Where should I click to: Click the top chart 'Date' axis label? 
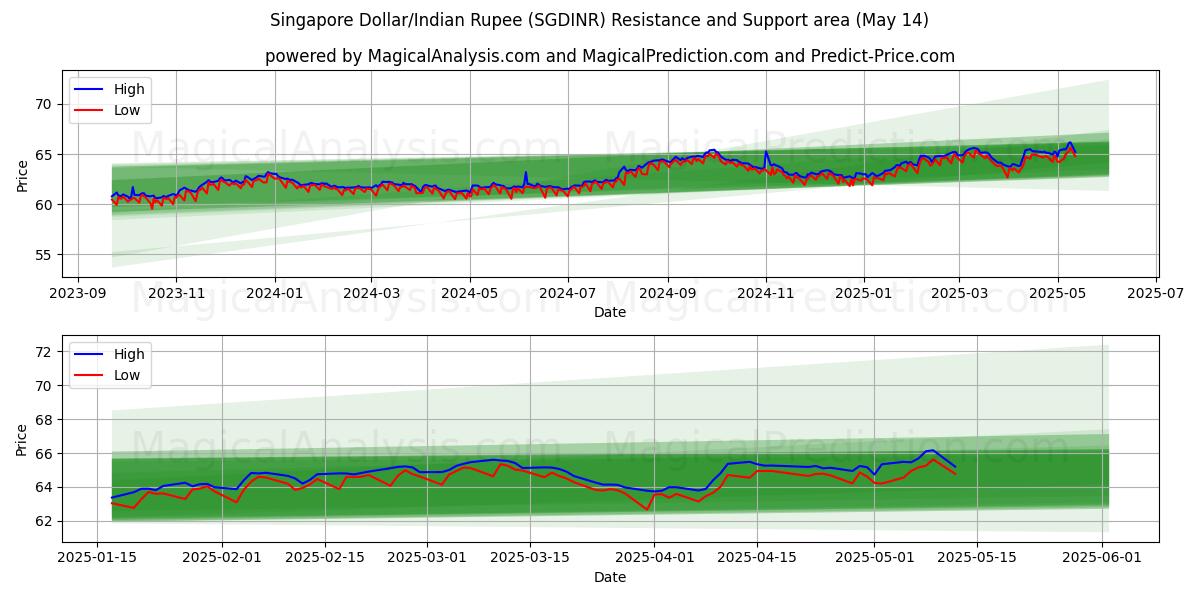tap(610, 312)
